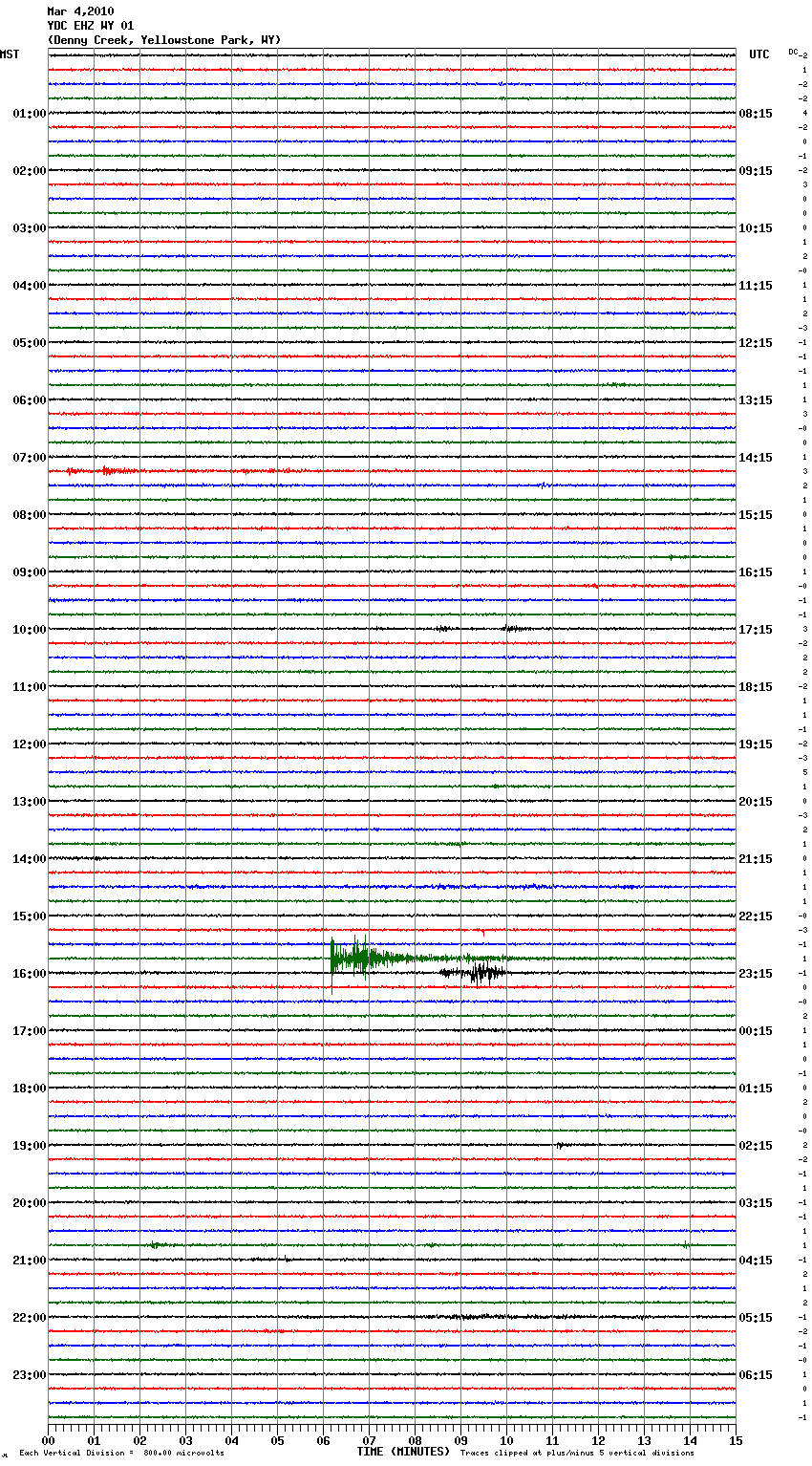Click the "07:00" MST time label
Viewport: 812px width, 1466px height.
point(30,458)
